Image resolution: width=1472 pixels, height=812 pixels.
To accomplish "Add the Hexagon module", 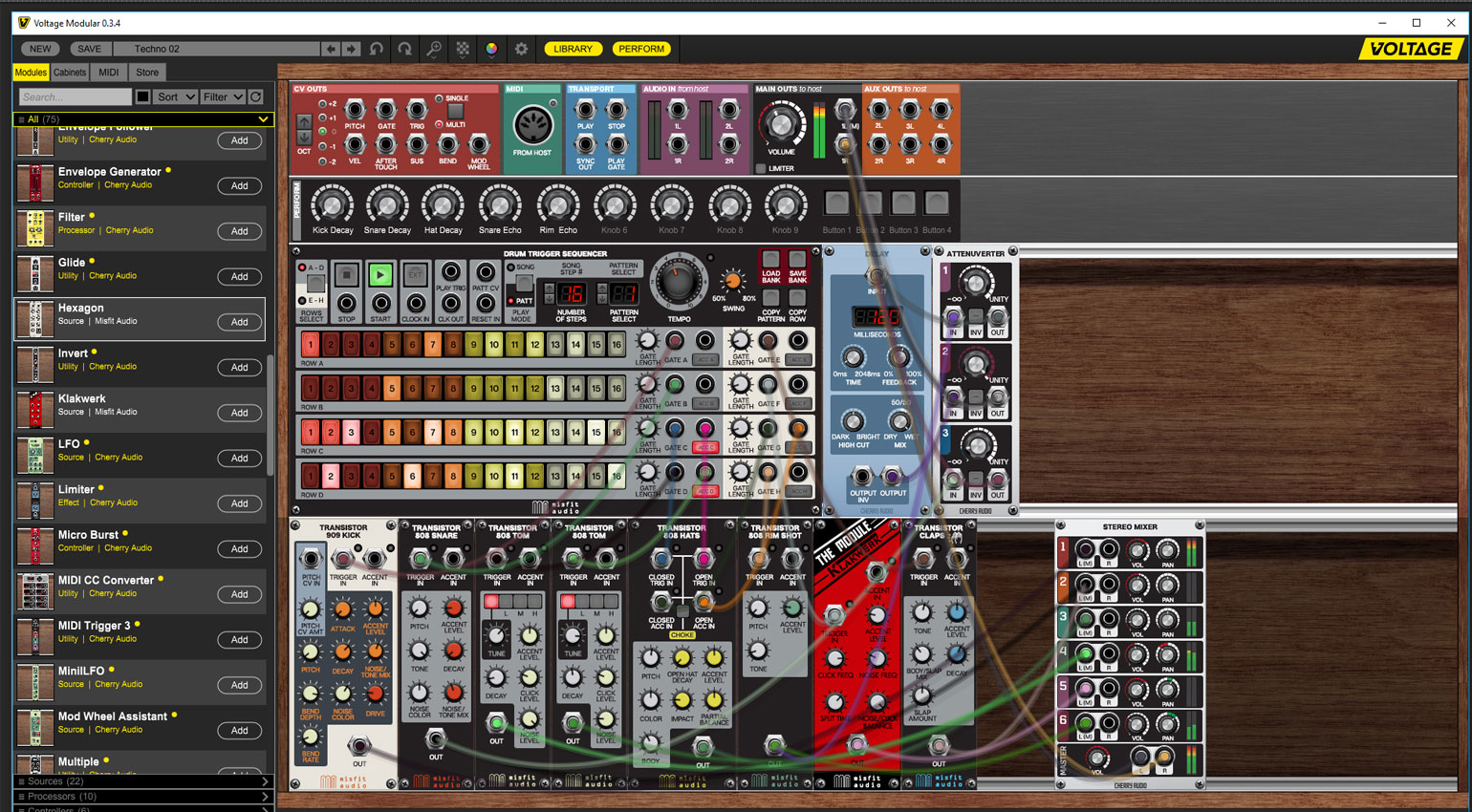I will pyautogui.click(x=239, y=322).
